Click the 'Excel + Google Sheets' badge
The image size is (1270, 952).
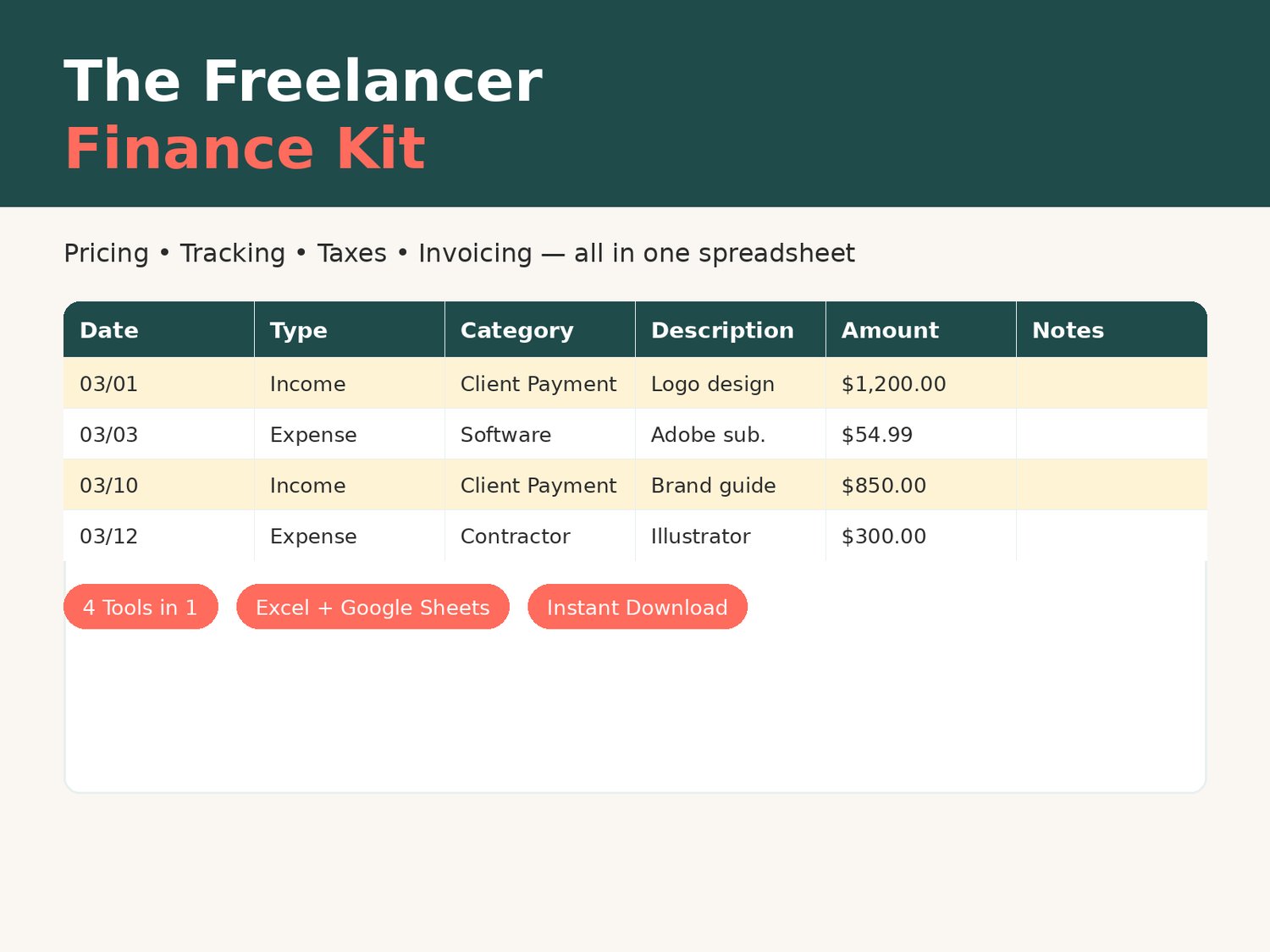tap(373, 607)
